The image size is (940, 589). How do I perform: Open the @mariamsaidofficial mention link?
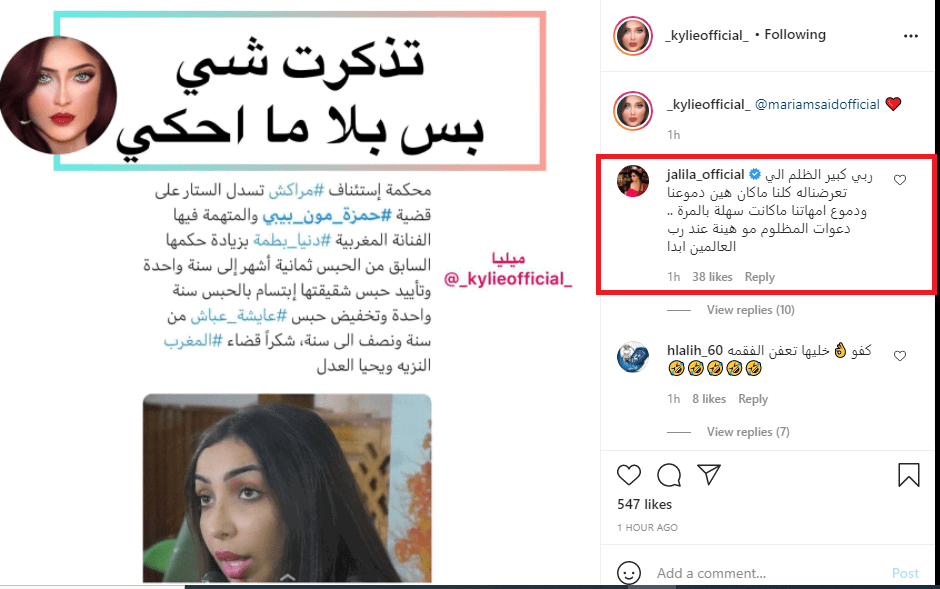817,104
